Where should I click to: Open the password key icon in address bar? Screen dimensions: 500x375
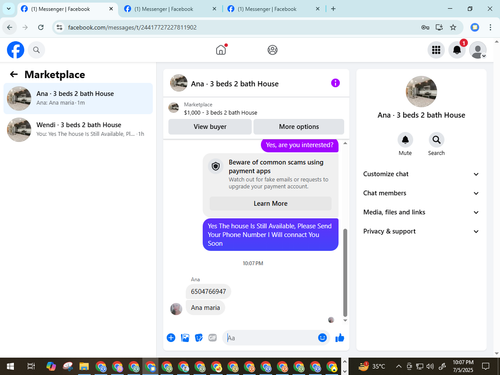tap(425, 27)
